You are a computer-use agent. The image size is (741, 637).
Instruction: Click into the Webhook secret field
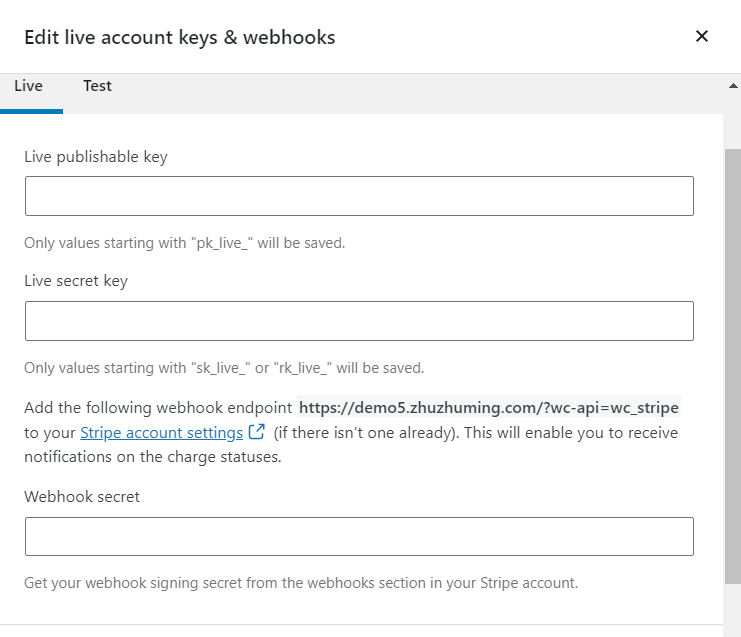pyautogui.click(x=359, y=536)
